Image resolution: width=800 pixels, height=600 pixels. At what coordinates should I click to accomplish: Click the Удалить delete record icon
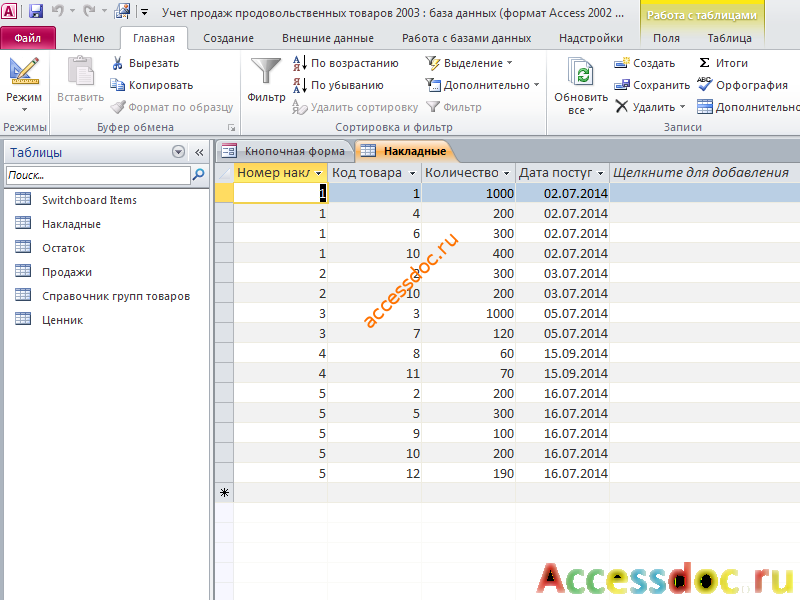[x=621, y=107]
